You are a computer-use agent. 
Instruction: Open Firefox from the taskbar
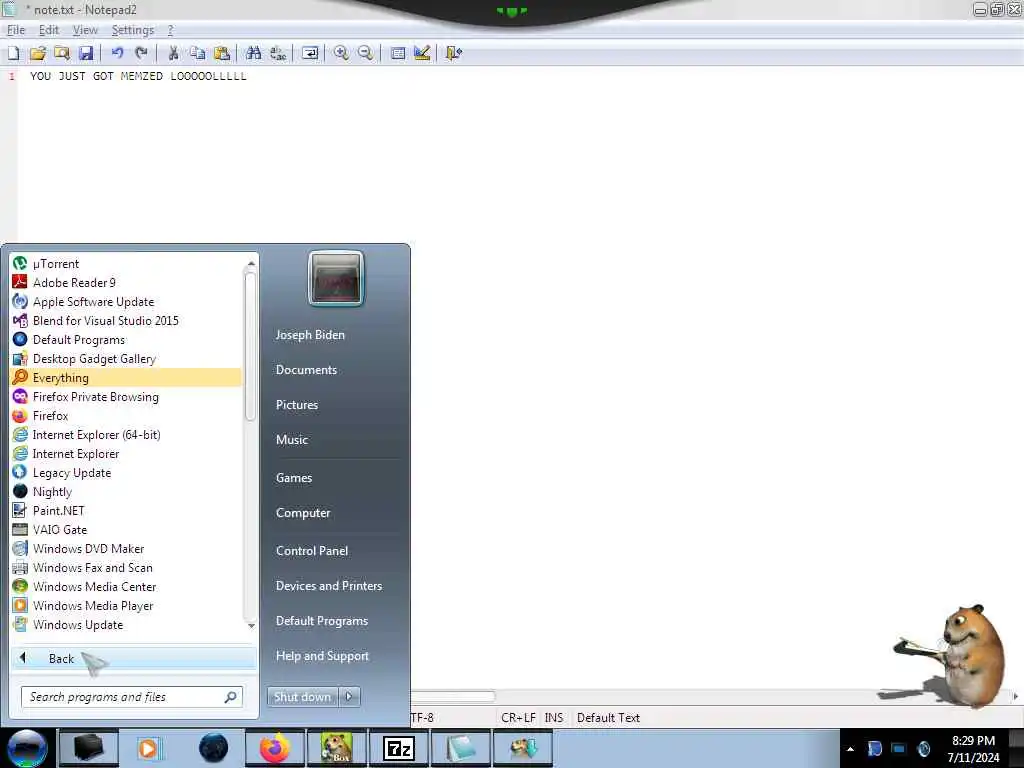click(275, 748)
